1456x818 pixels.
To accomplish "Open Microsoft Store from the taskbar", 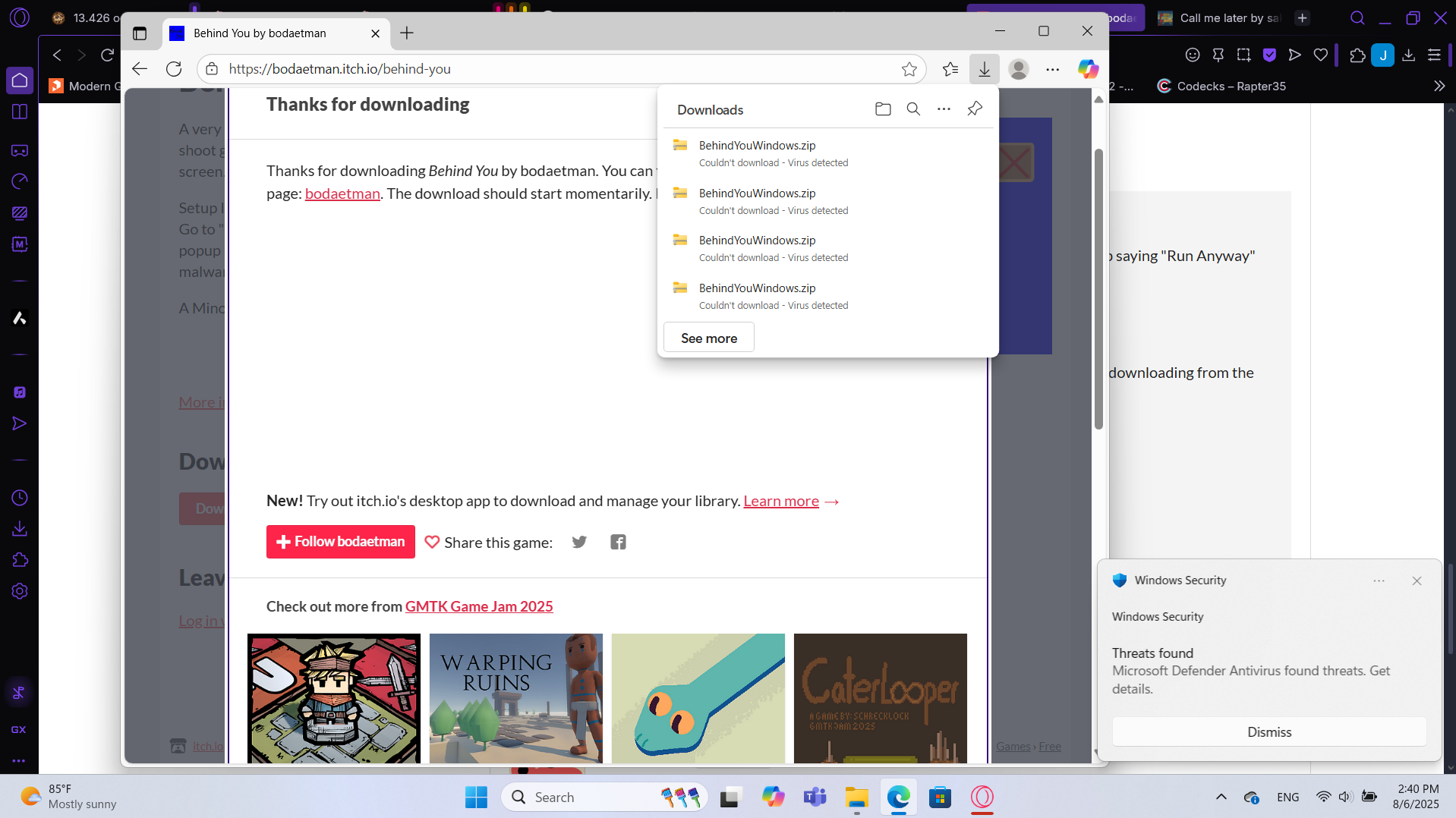I will pyautogui.click(x=940, y=797).
